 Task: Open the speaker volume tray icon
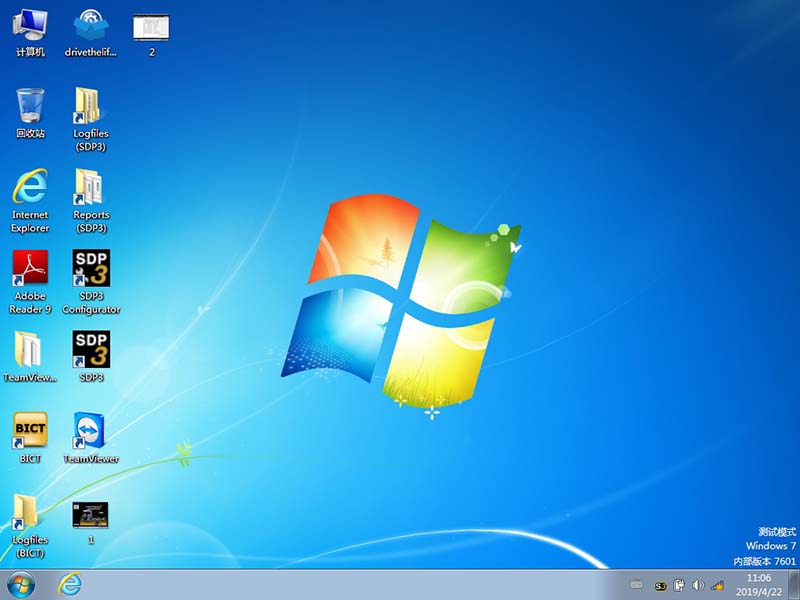coord(697,585)
